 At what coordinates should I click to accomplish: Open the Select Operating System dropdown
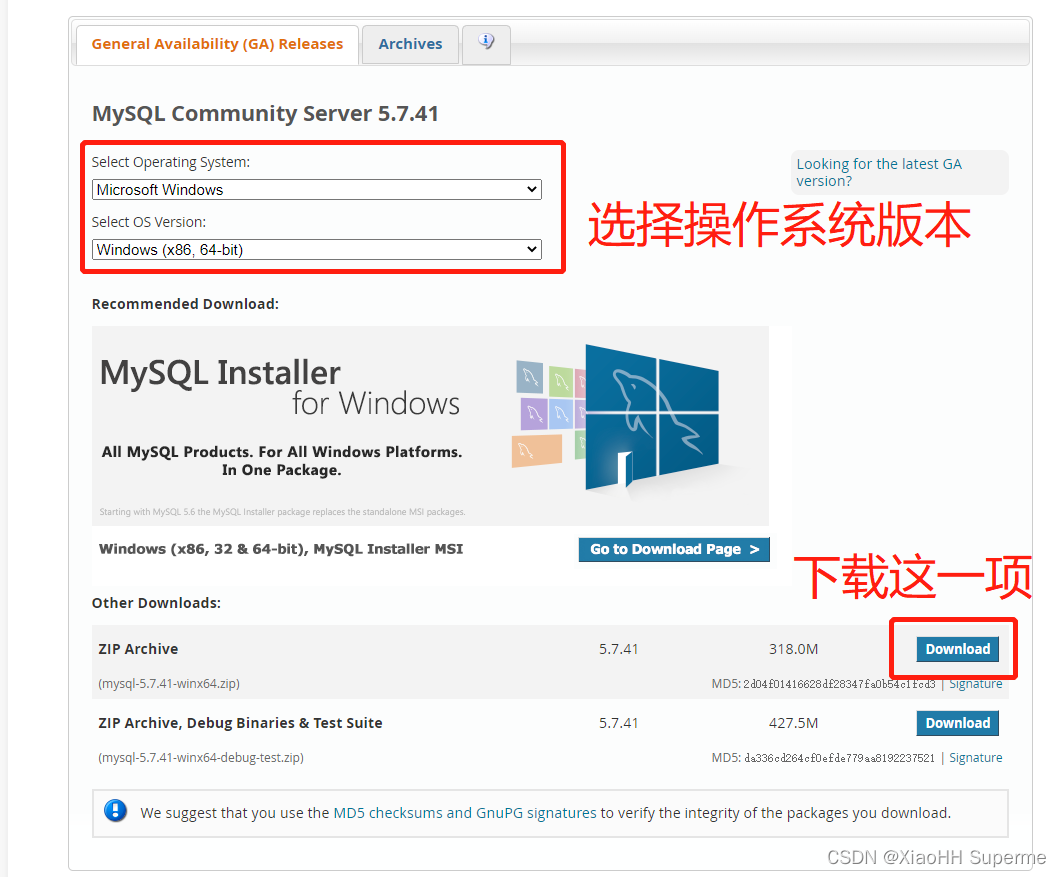pos(317,189)
